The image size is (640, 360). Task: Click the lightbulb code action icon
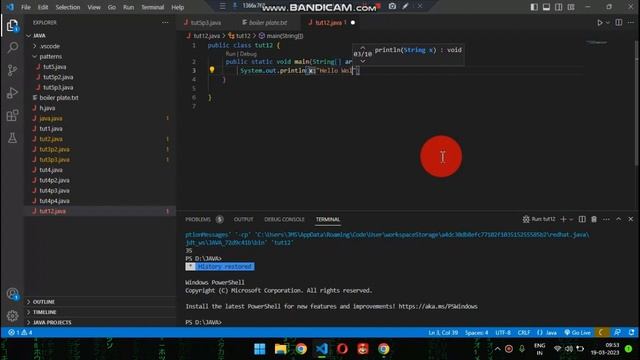212,70
